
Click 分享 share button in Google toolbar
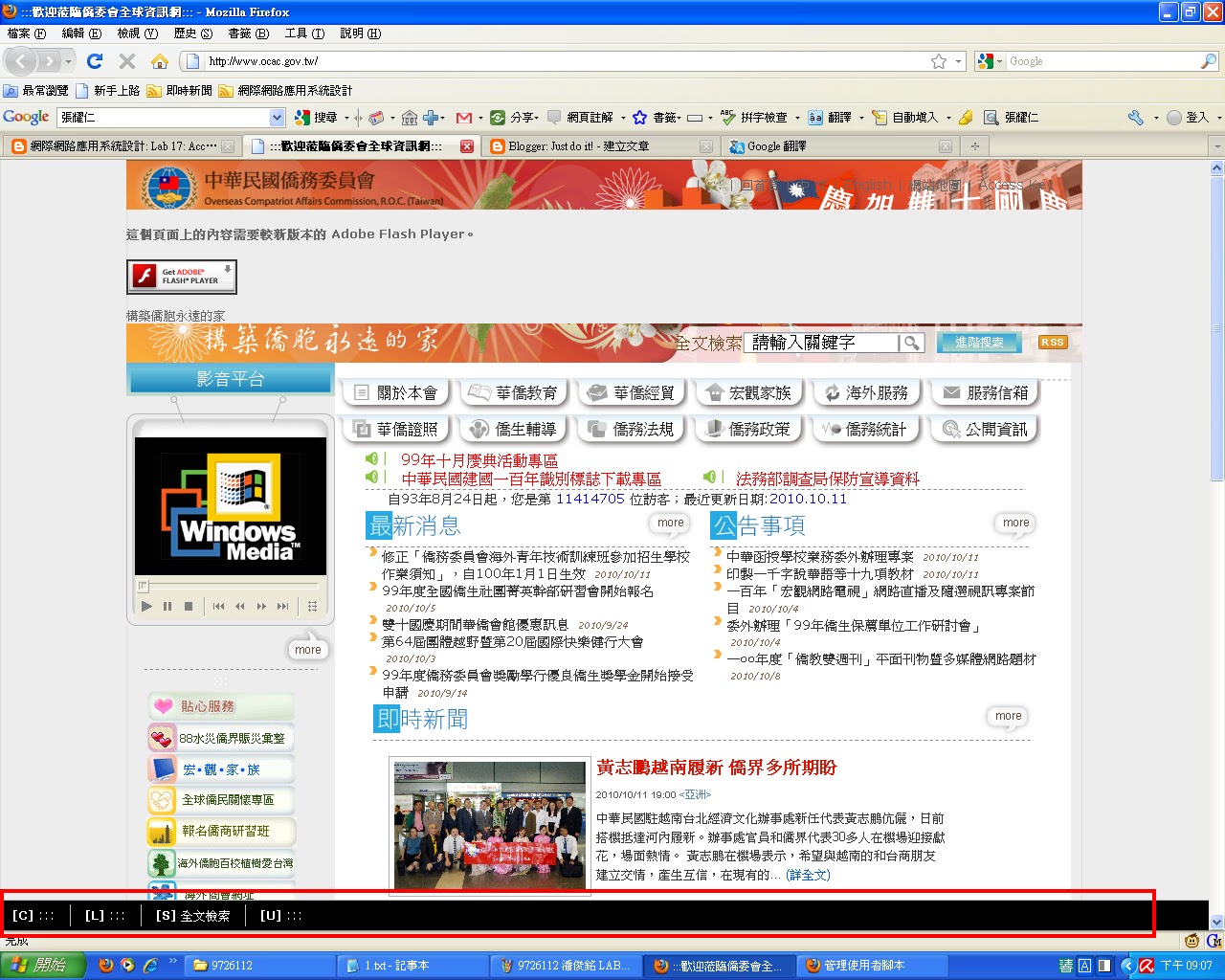[514, 118]
